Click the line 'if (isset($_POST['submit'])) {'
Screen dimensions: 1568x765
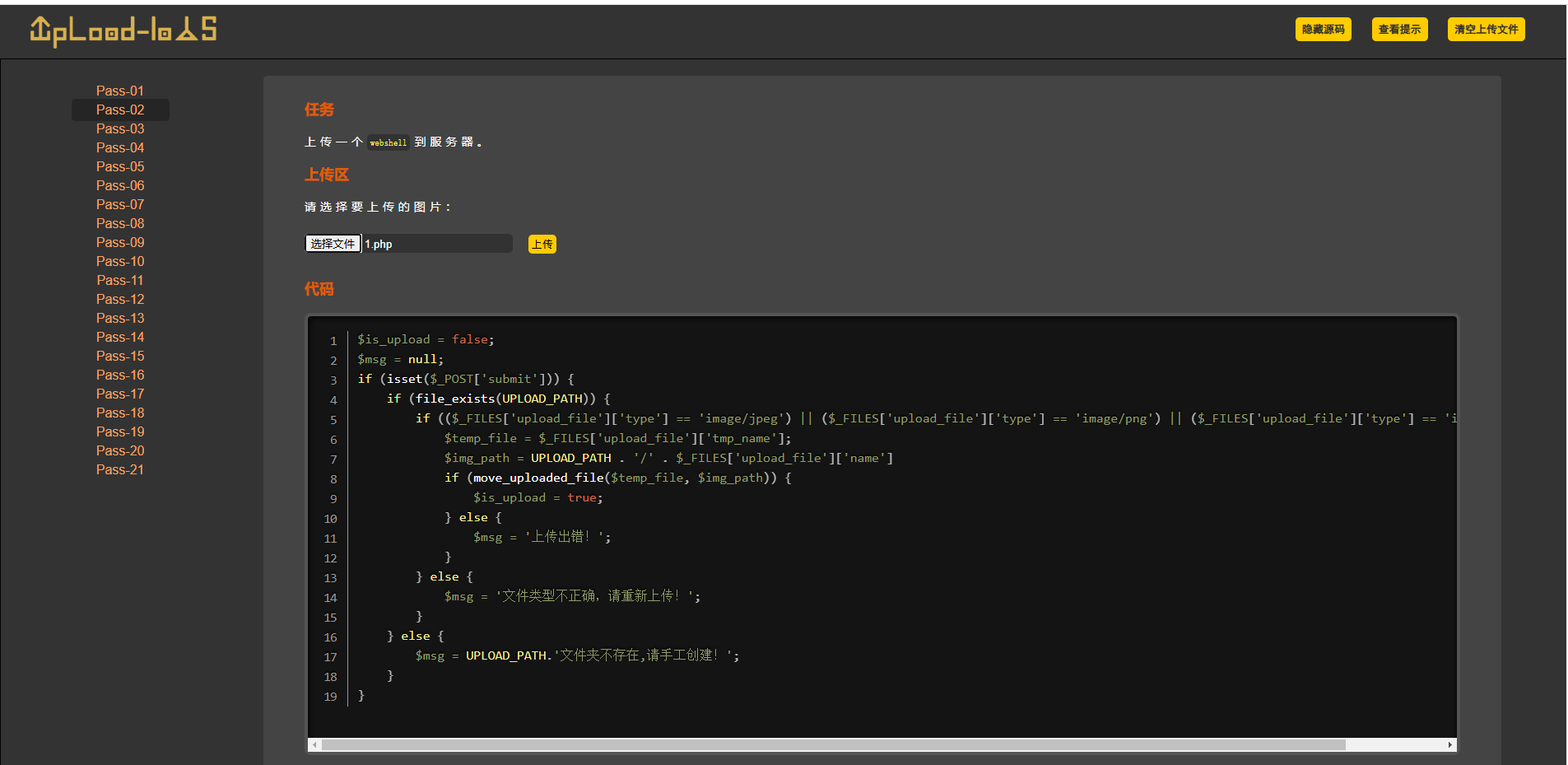tap(466, 379)
